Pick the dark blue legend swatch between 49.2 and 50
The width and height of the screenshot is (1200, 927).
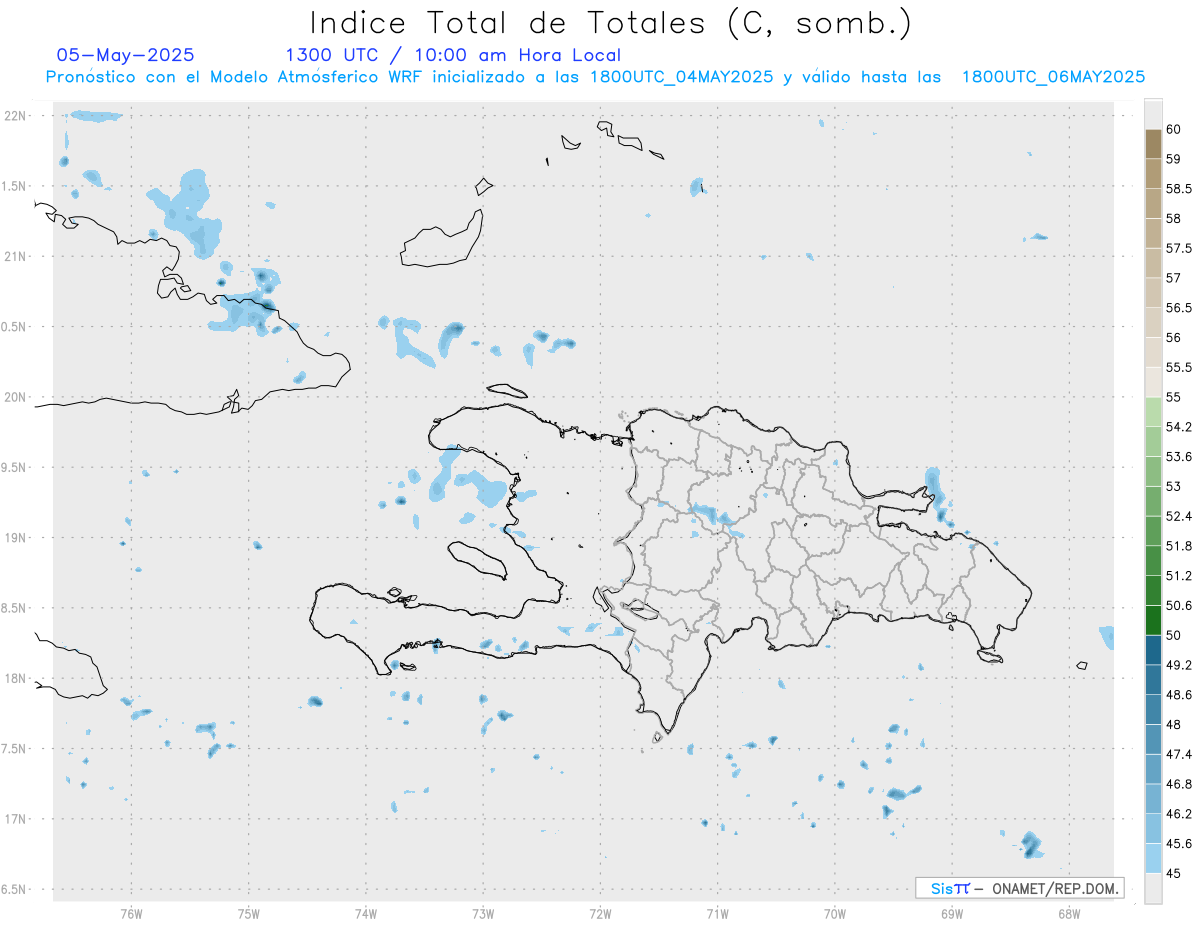[1153, 650]
